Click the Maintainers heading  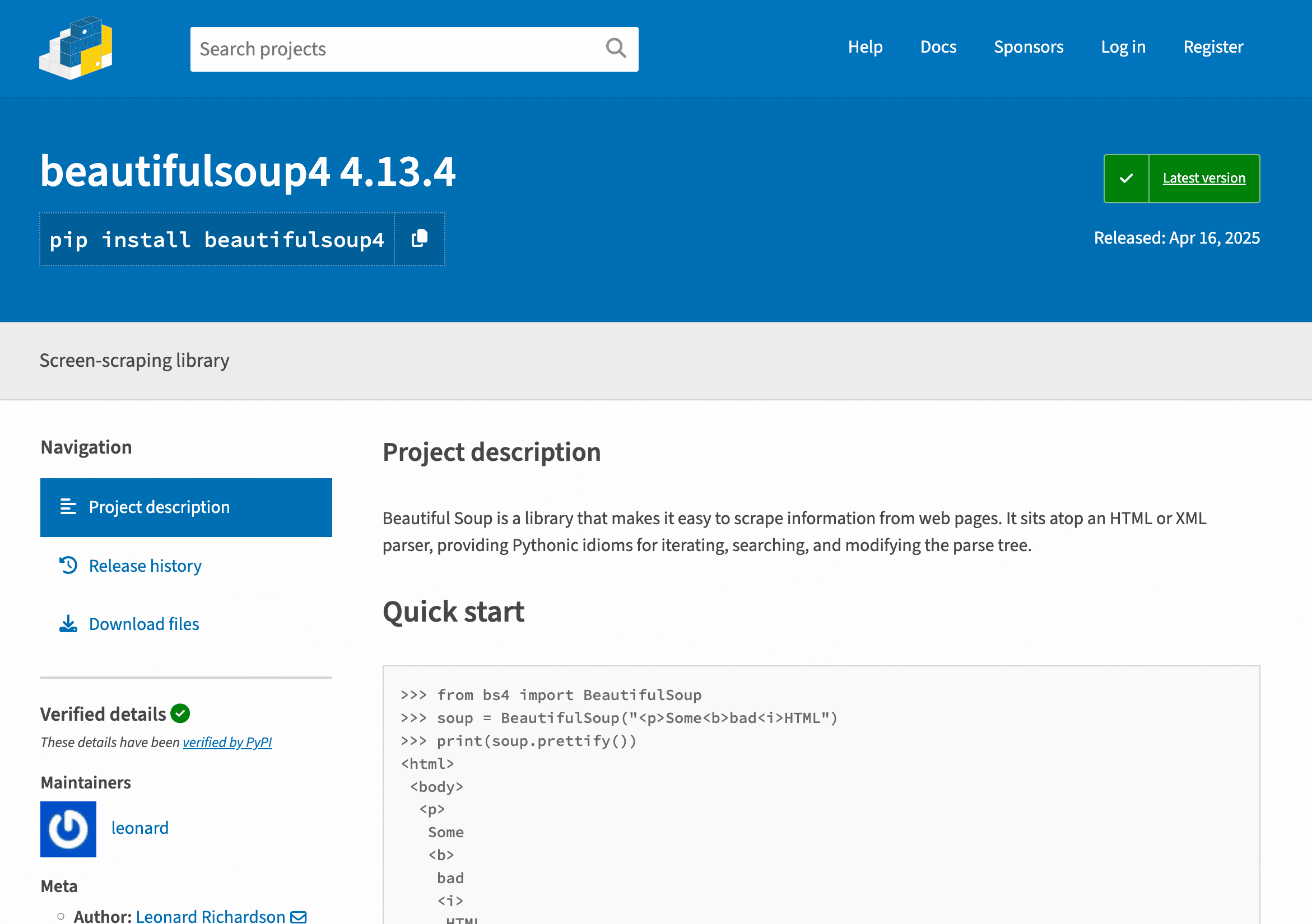tap(86, 782)
